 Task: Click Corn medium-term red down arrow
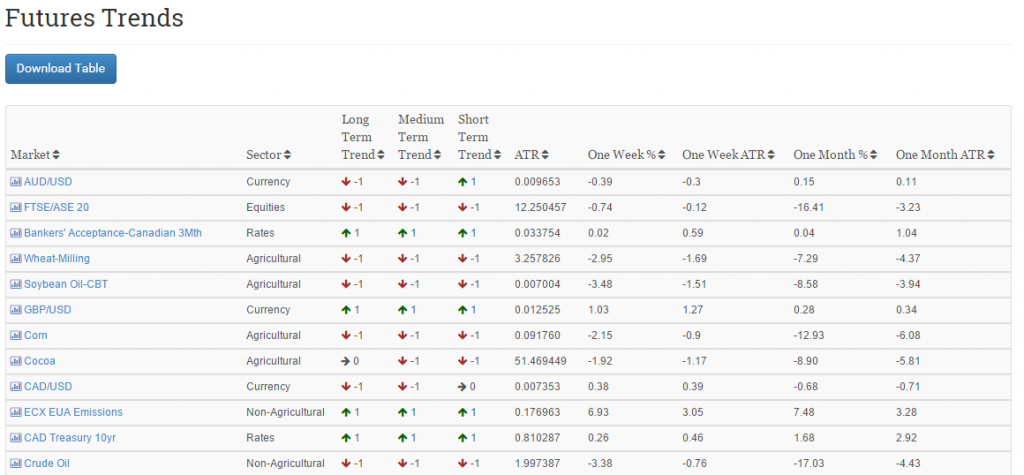point(403,335)
